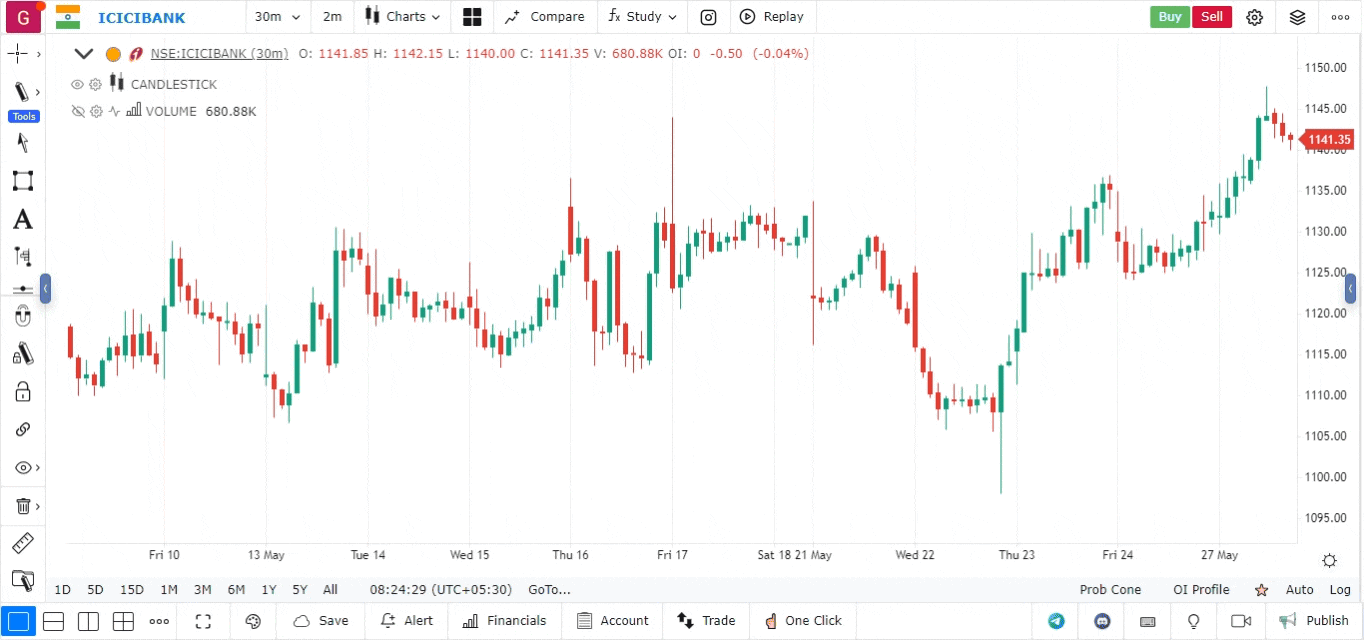Toggle Candlestick series visibility eye

pos(77,84)
